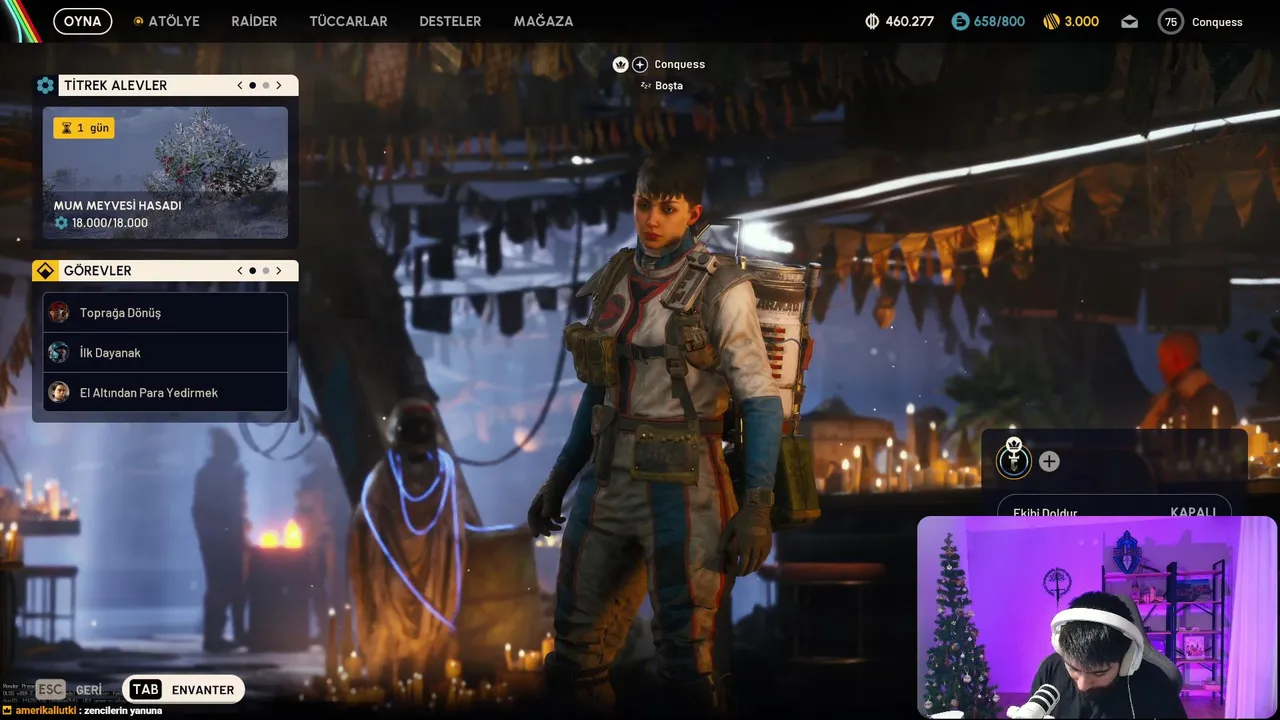Select first Titrek Alevler page dot
Viewport: 1280px width, 720px height.
(x=252, y=85)
